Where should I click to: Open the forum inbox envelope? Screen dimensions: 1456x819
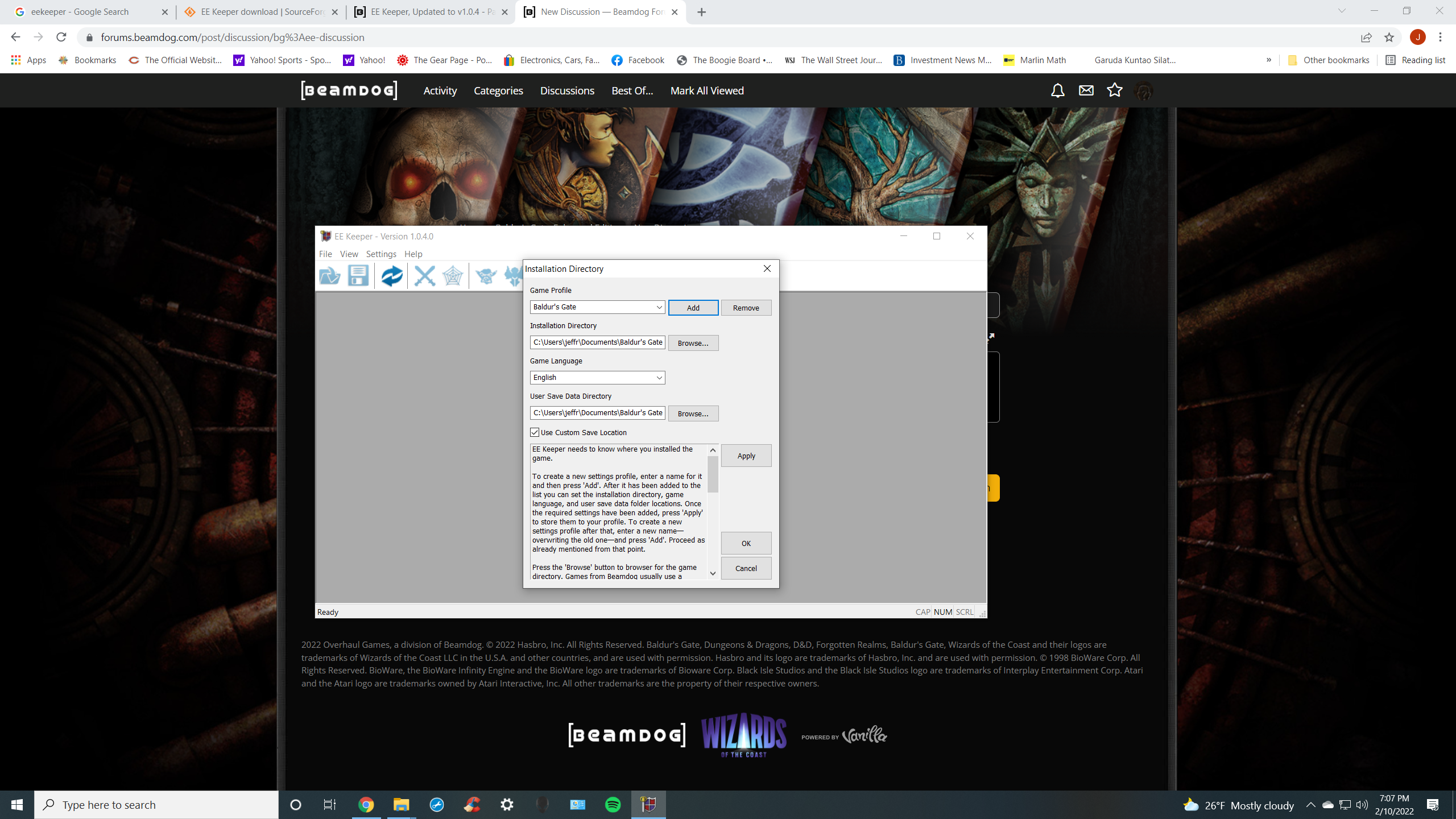[1086, 90]
